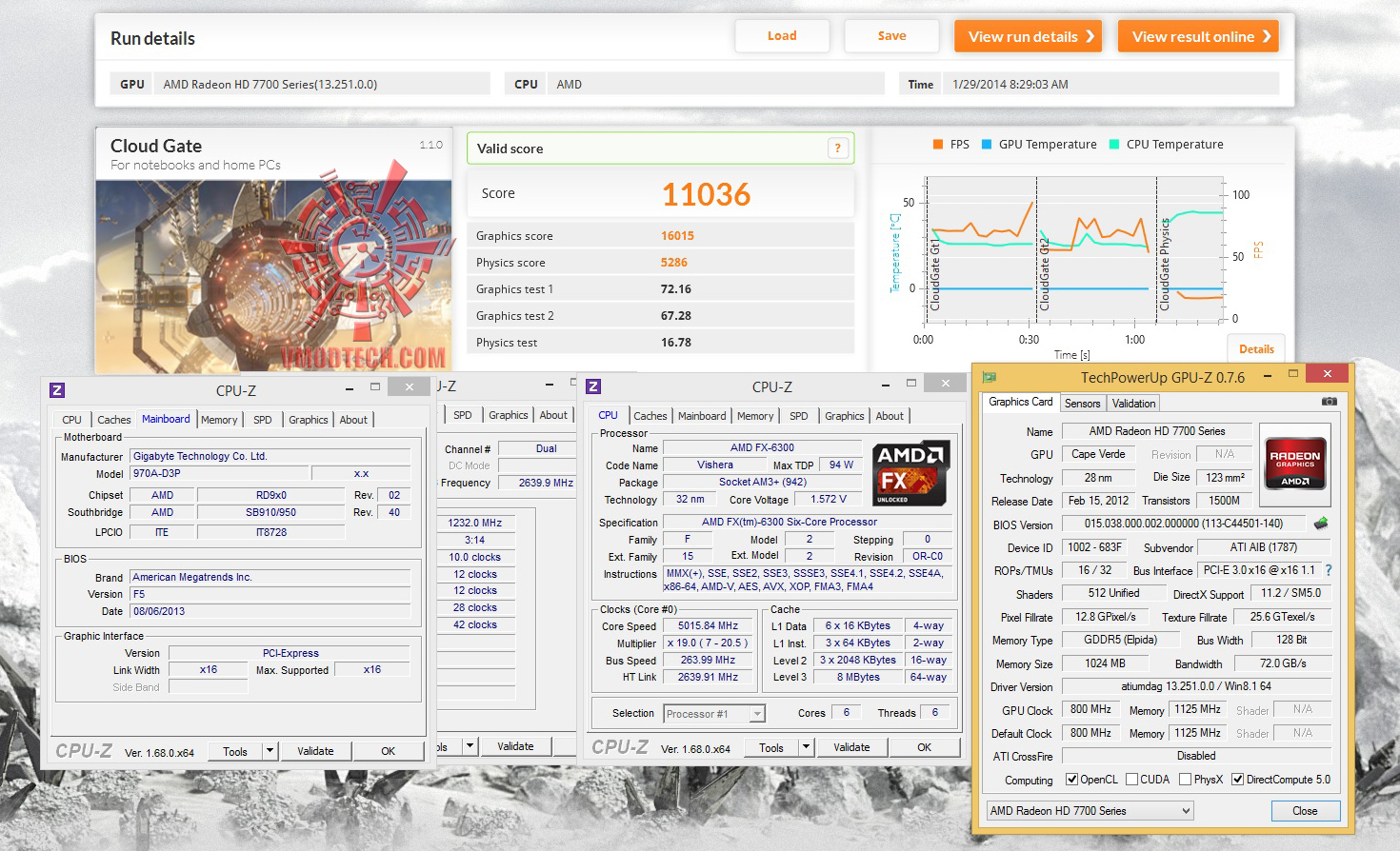Screen dimensions: 1400x851
Task: Click the motherboard Model field 970A-D3P
Action: coord(220,473)
